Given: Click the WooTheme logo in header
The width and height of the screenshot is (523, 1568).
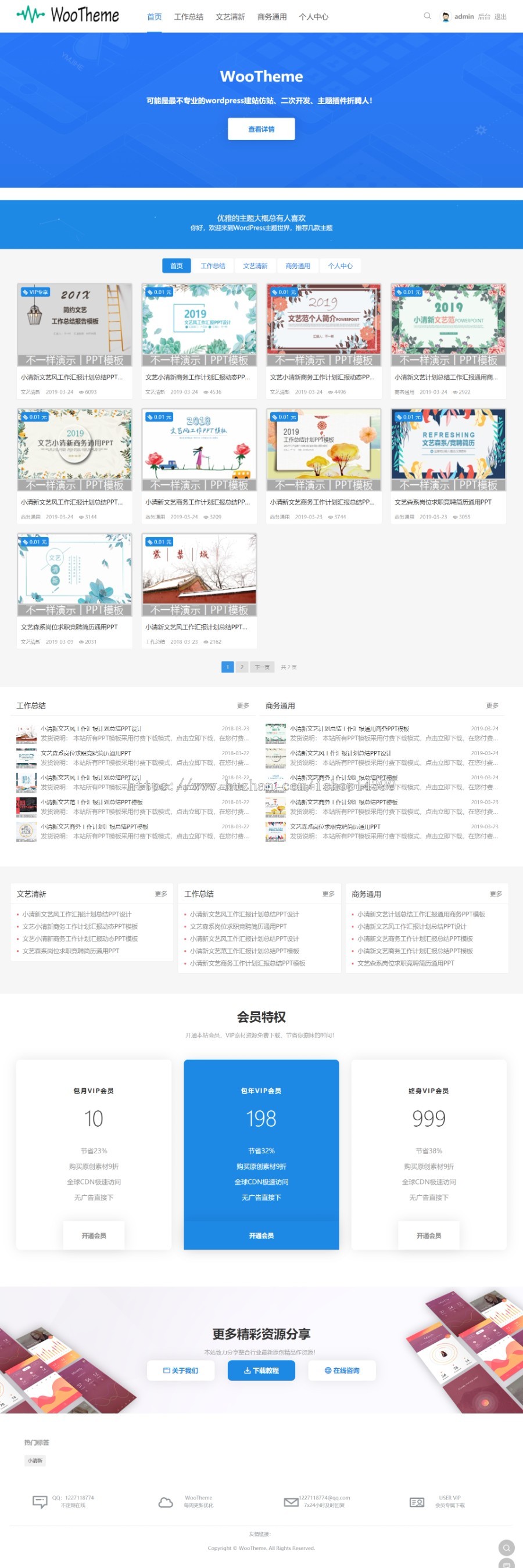Looking at the screenshot, I should click(67, 15).
